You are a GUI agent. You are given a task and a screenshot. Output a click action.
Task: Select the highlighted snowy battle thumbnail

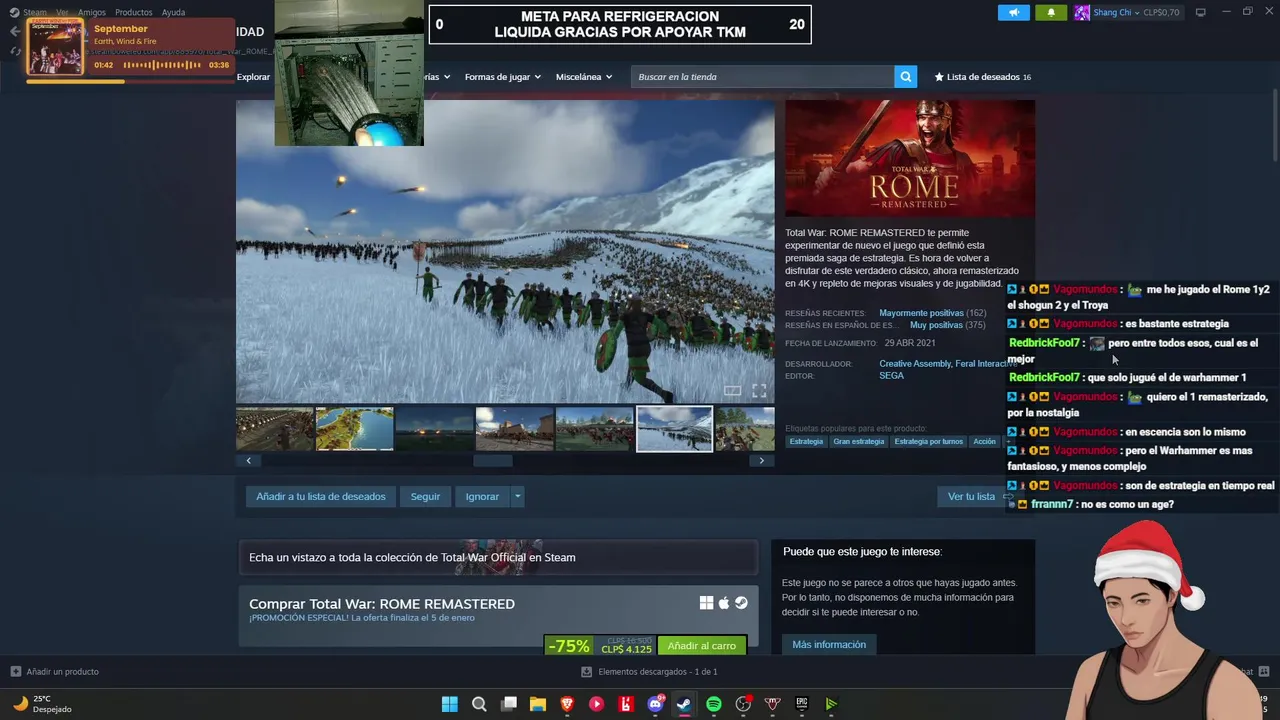click(675, 429)
